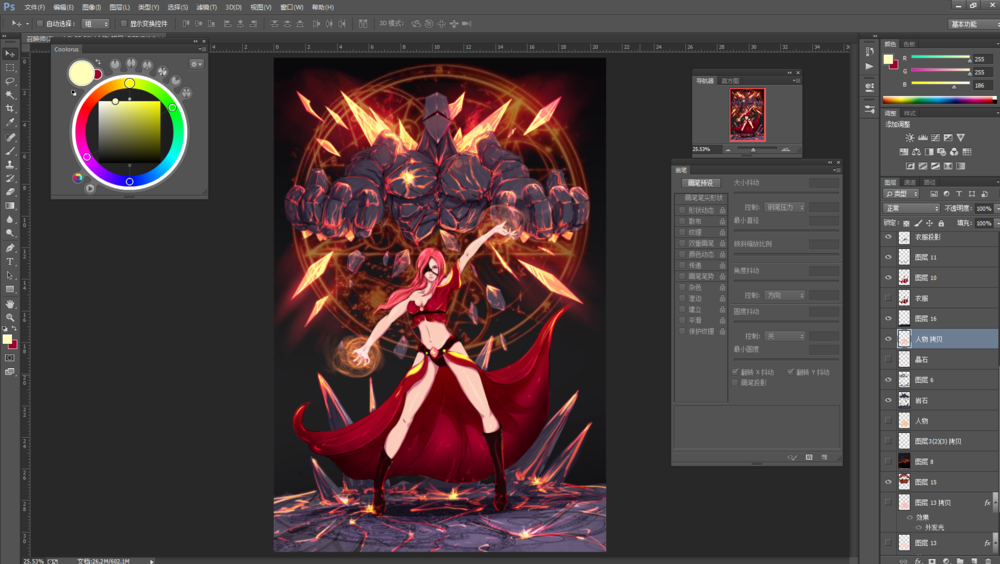Select the Horizontal Type tool
The image size is (1000, 564).
10,261
